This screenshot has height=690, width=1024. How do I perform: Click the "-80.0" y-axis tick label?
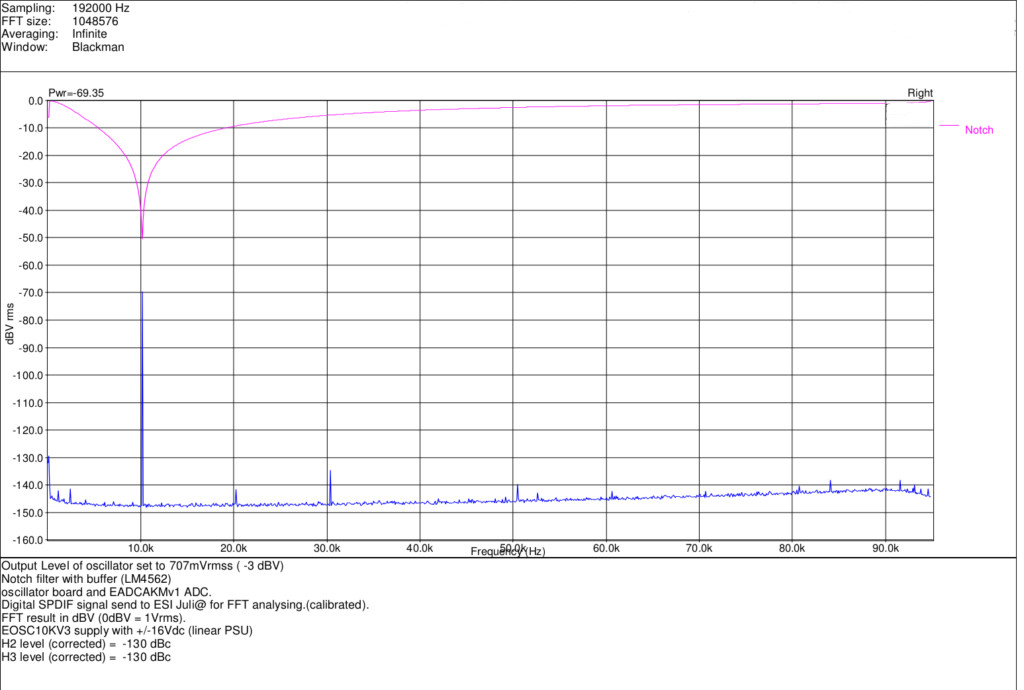(31, 321)
